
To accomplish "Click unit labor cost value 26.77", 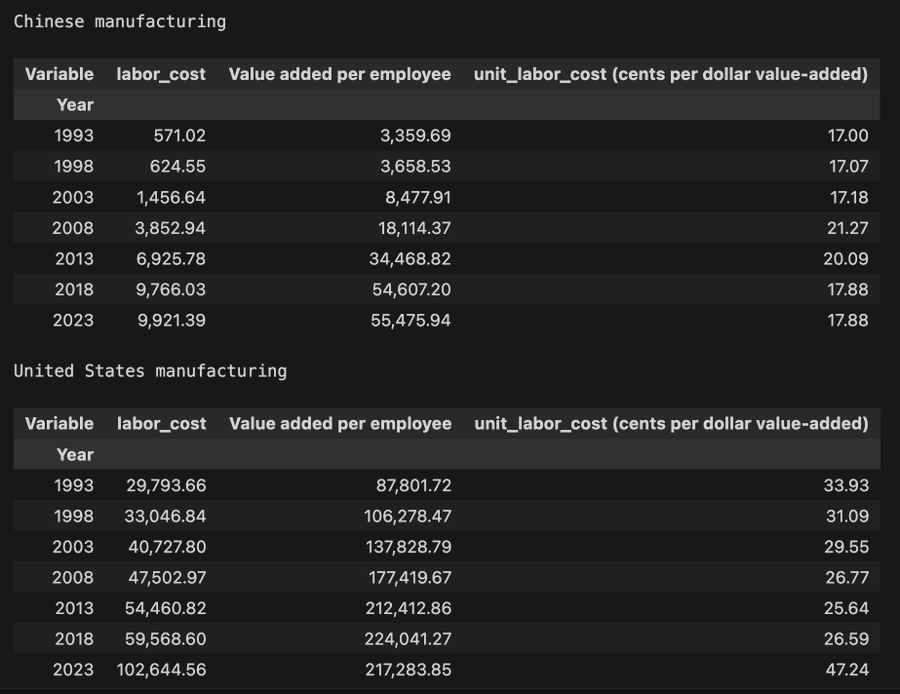I will pyautogui.click(x=847, y=577).
